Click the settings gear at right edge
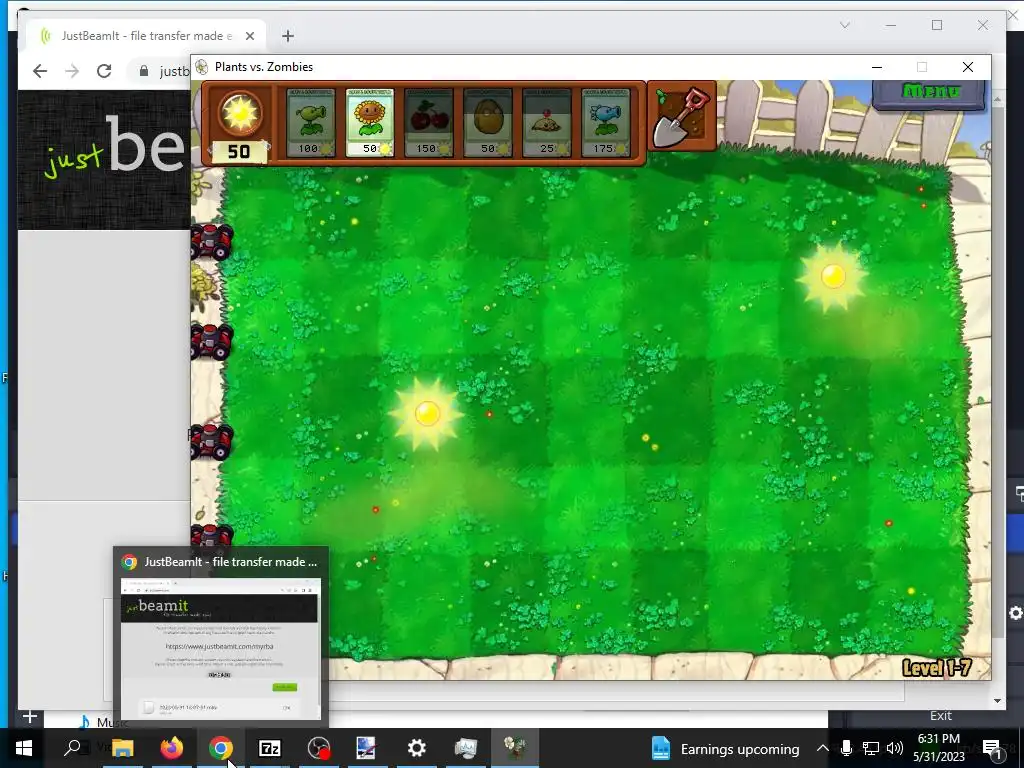Image resolution: width=1024 pixels, height=768 pixels. click(x=1016, y=613)
